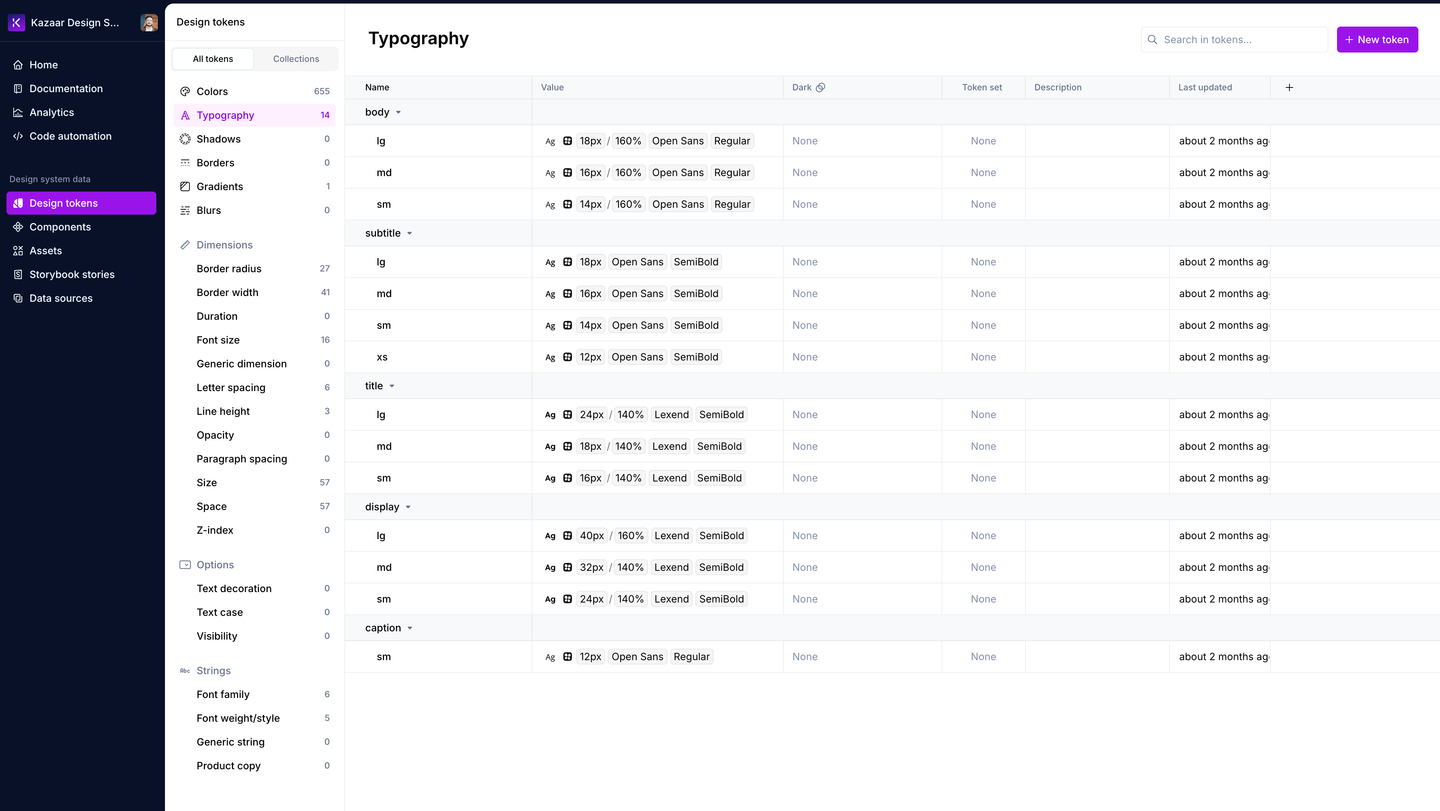Open the Font size dimension list
Image resolution: width=1440 pixels, height=811 pixels.
coord(255,340)
